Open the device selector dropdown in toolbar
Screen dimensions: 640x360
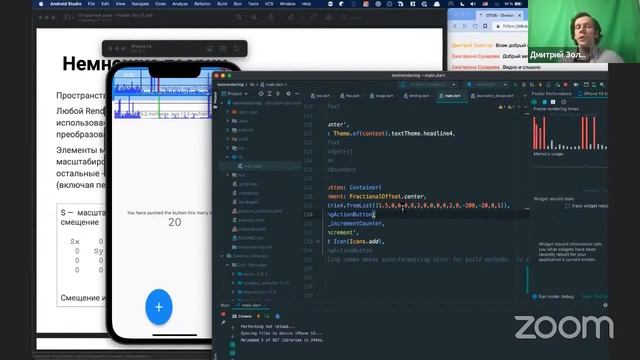pos(429,84)
